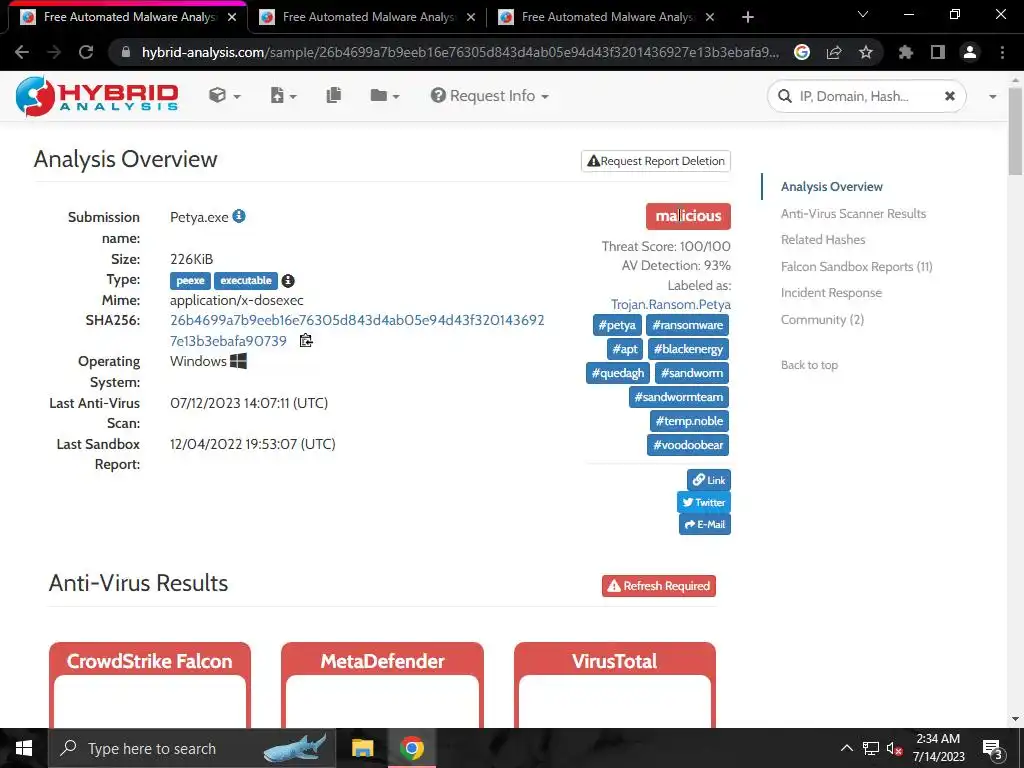This screenshot has width=1024, height=768.
Task: Click the VirusTotal result card
Action: pyautogui.click(x=615, y=684)
